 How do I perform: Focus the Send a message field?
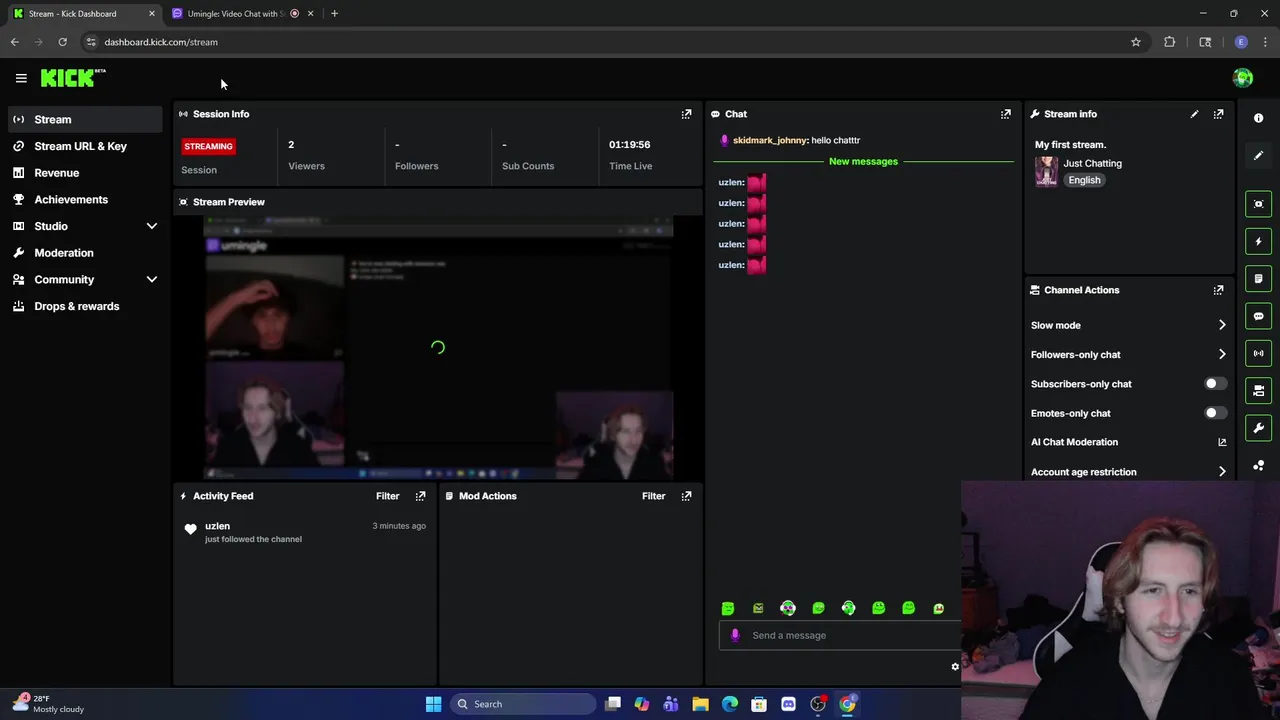[x=840, y=635]
